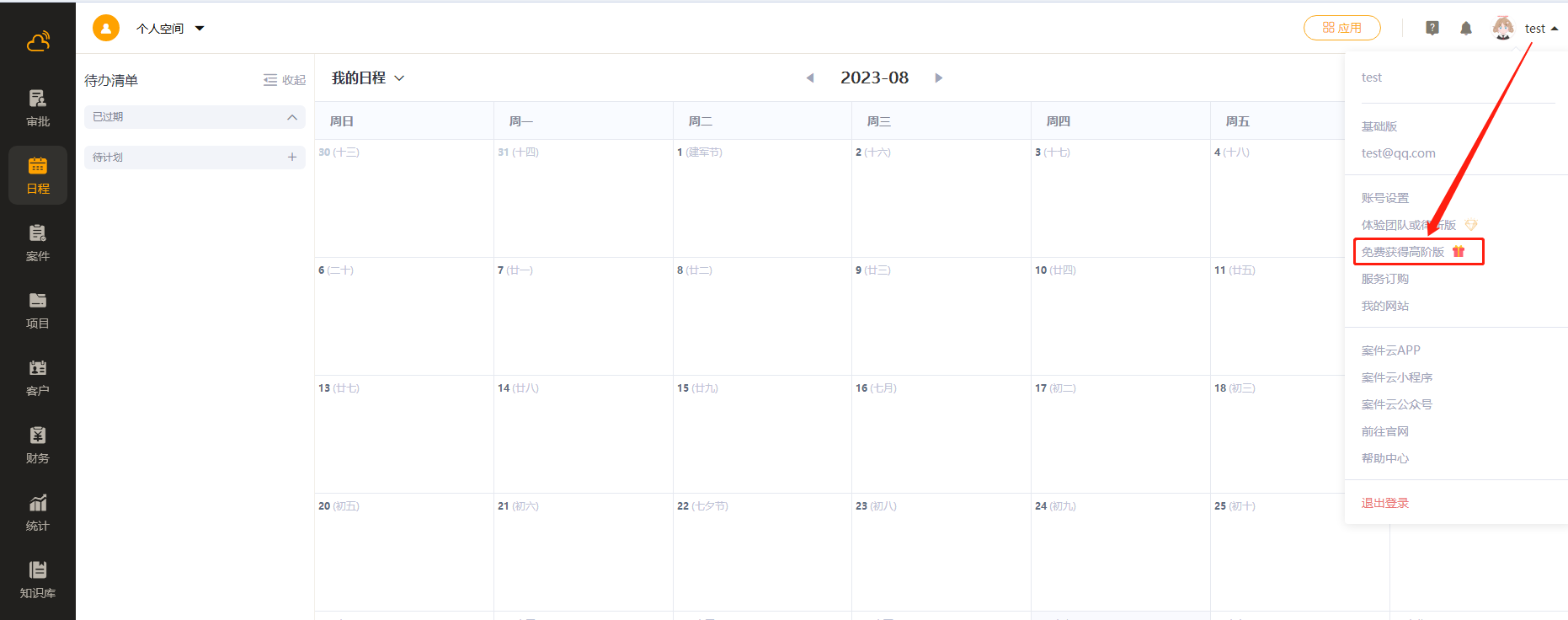Open 账号设置 account settings

pos(1385,198)
